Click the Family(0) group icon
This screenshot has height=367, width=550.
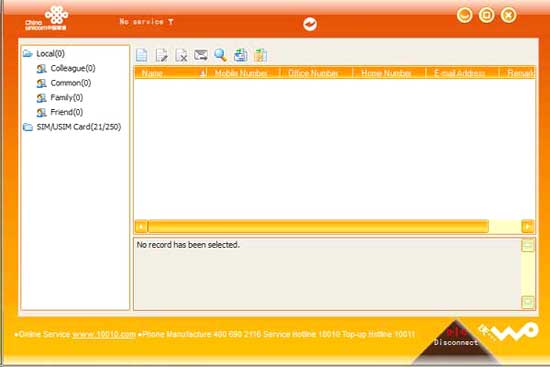click(41, 98)
